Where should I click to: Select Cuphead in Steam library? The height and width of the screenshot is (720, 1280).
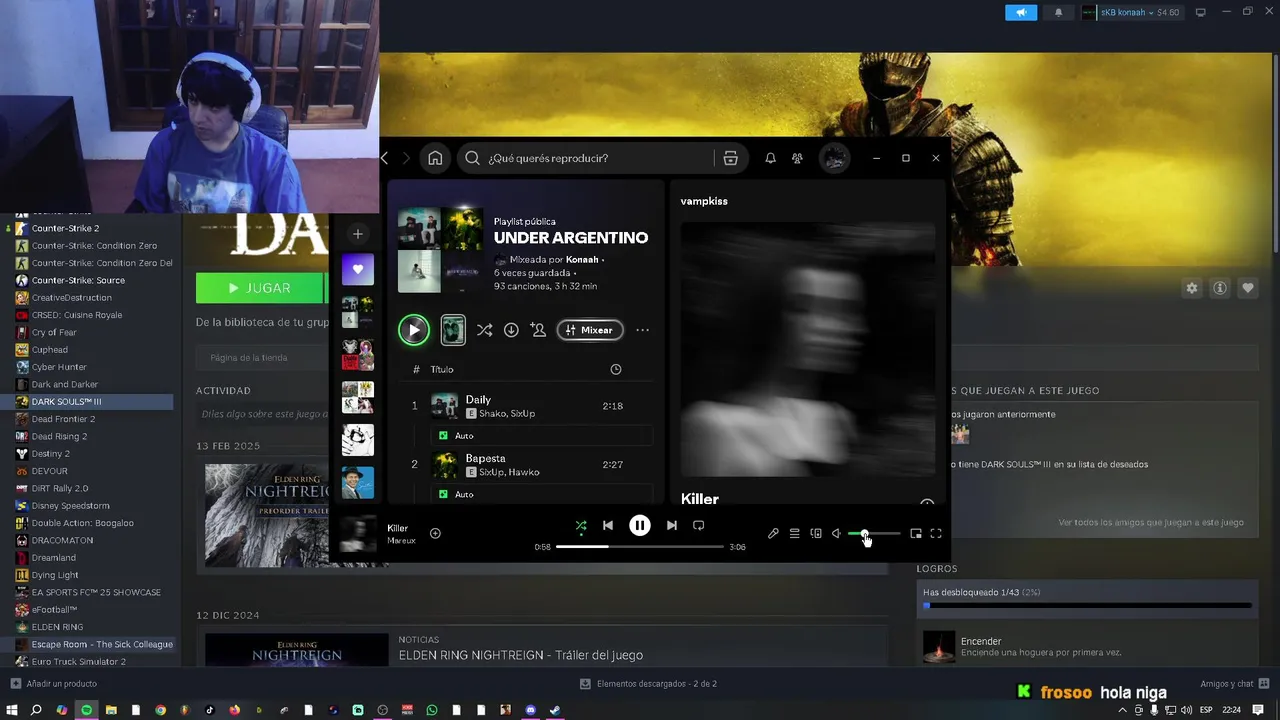point(50,350)
